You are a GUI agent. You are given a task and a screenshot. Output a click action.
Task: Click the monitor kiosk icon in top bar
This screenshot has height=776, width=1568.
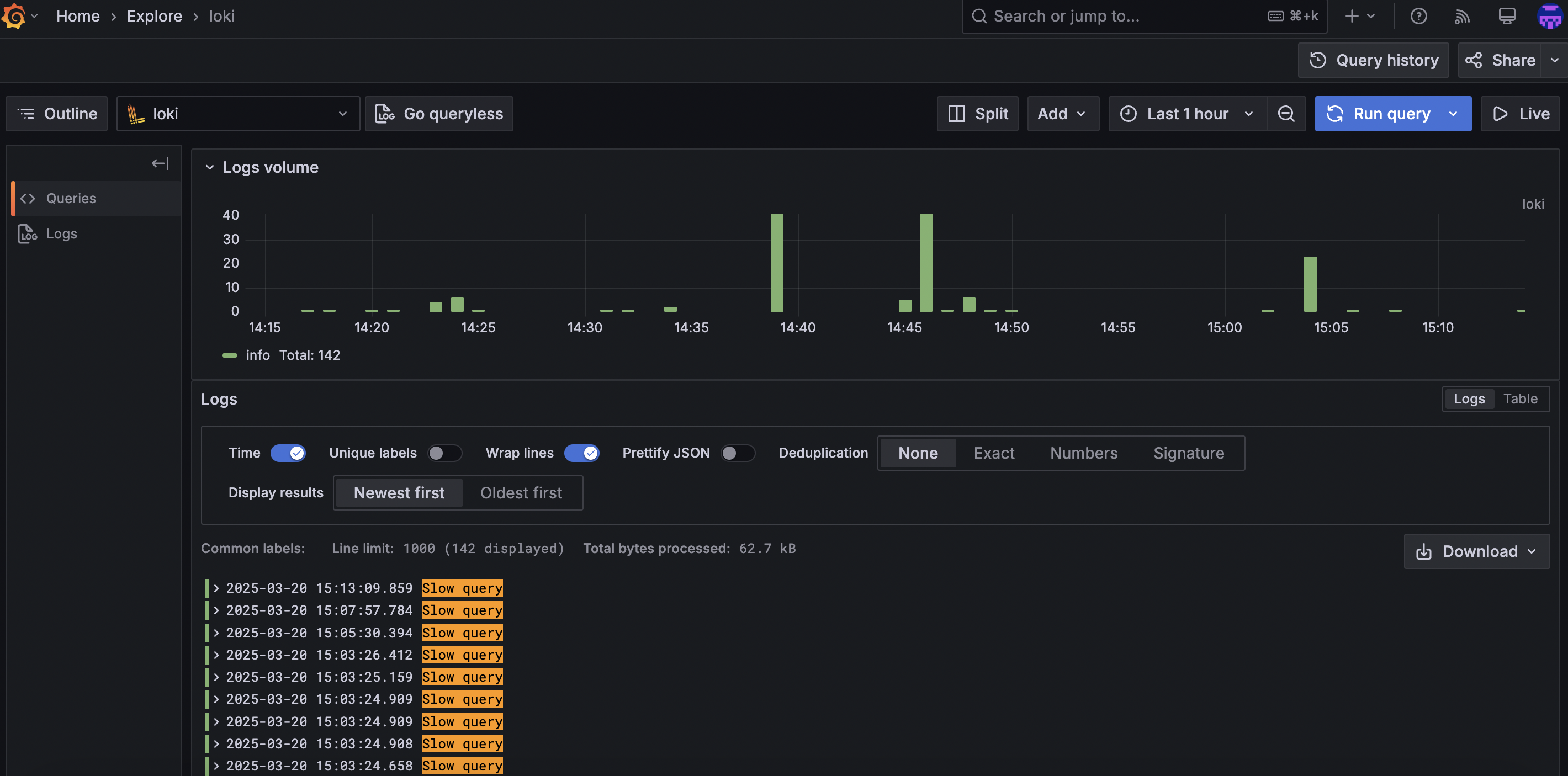pyautogui.click(x=1507, y=16)
